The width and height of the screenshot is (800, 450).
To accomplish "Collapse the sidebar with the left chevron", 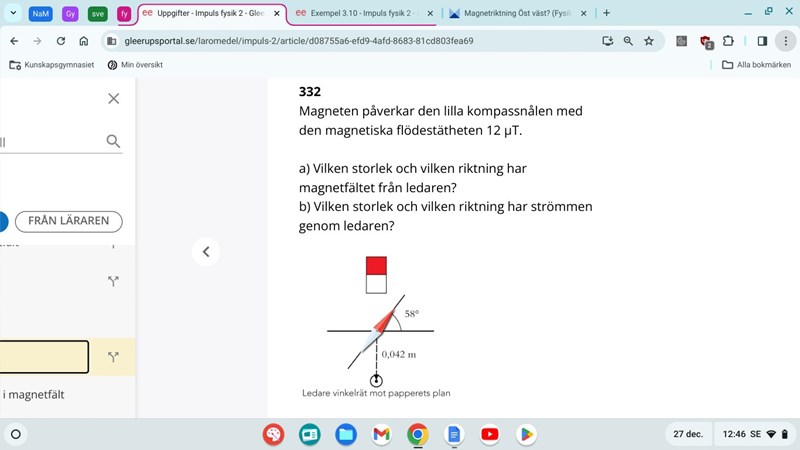I will pyautogui.click(x=205, y=252).
